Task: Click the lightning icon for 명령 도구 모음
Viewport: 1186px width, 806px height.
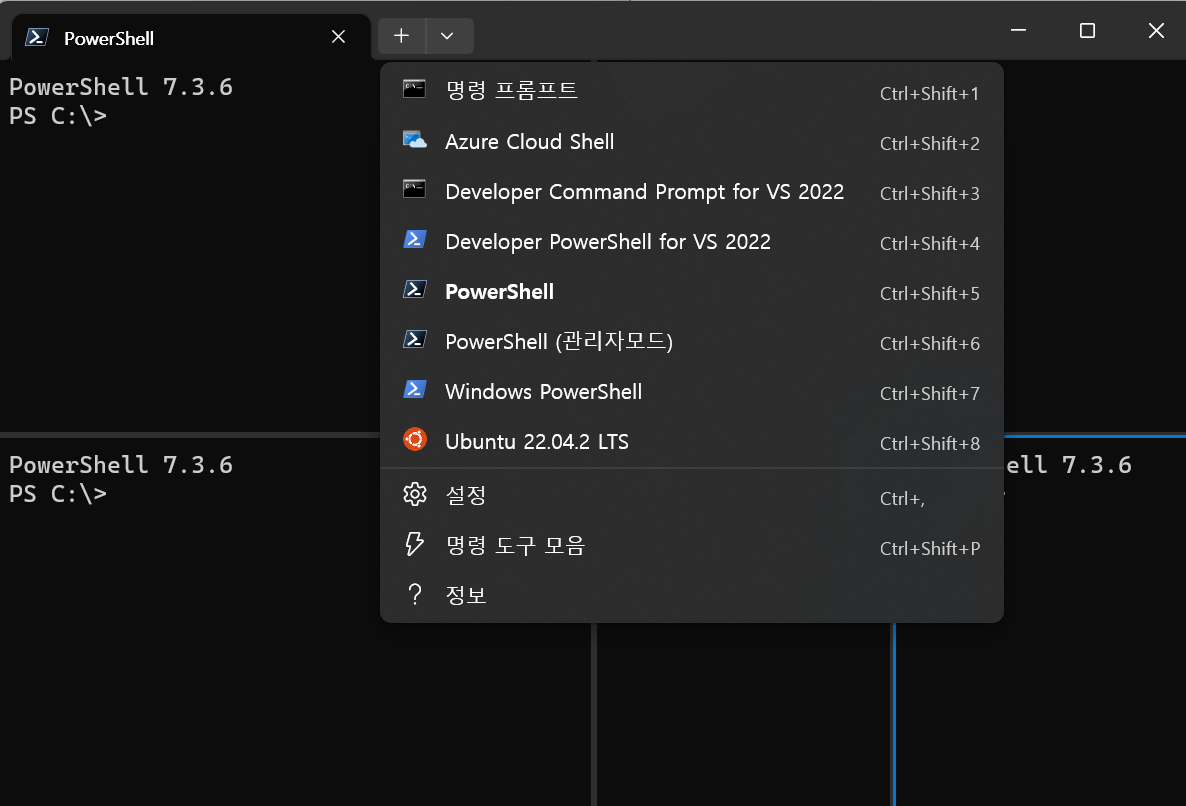Action: pyautogui.click(x=414, y=544)
